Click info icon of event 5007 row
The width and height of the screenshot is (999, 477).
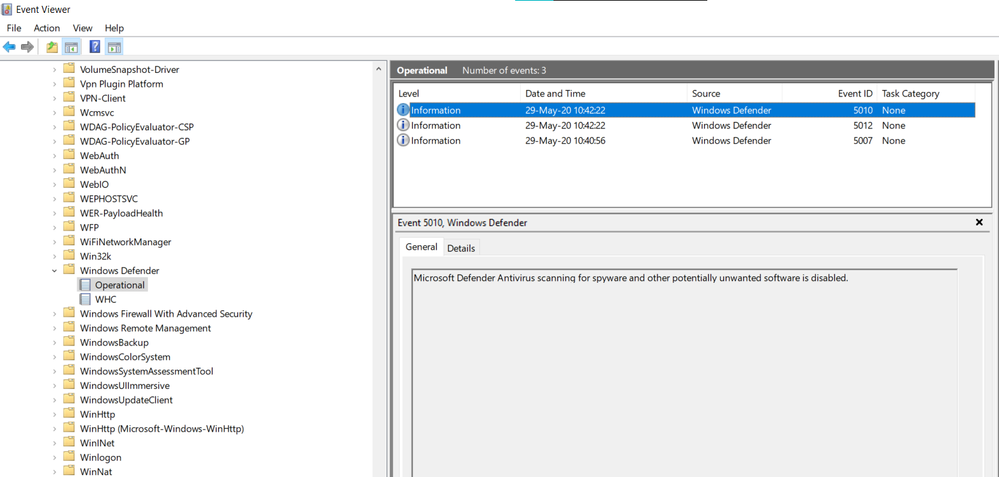403,141
